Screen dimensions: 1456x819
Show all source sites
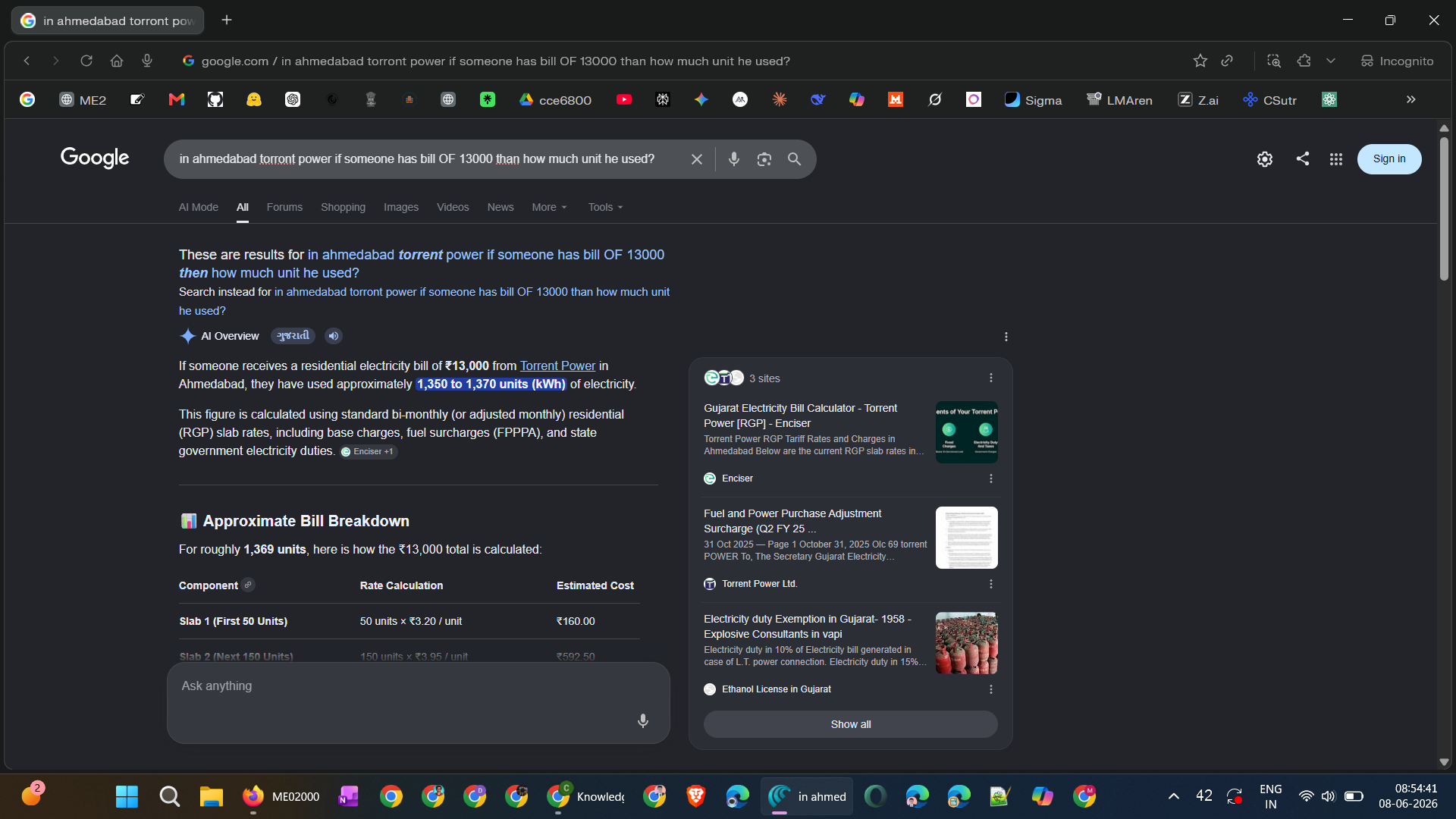click(x=851, y=724)
